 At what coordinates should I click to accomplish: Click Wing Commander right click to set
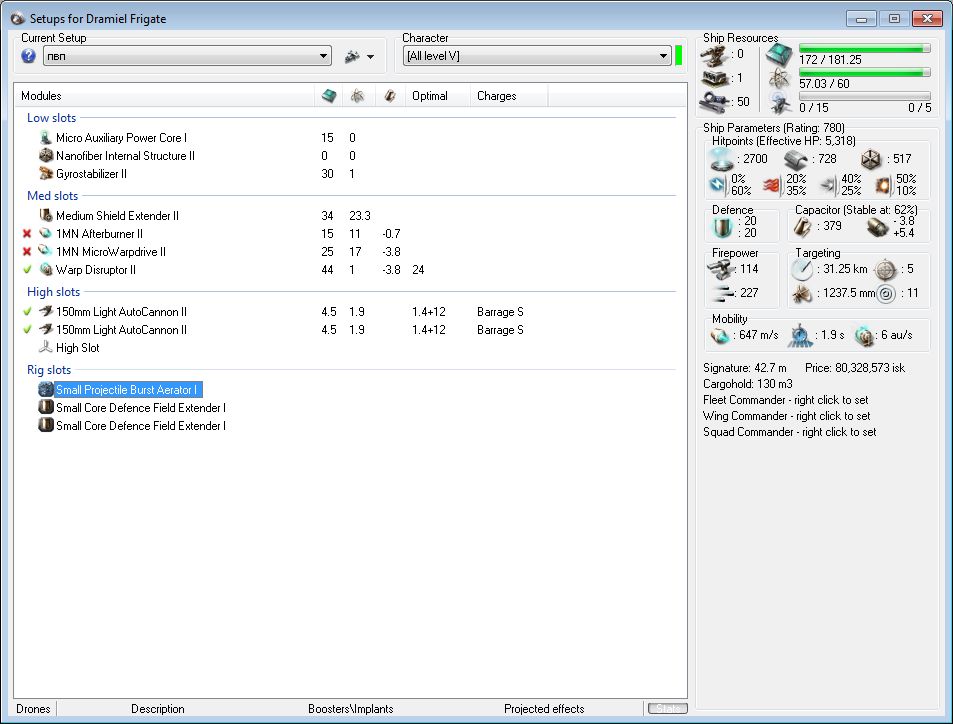(x=786, y=416)
